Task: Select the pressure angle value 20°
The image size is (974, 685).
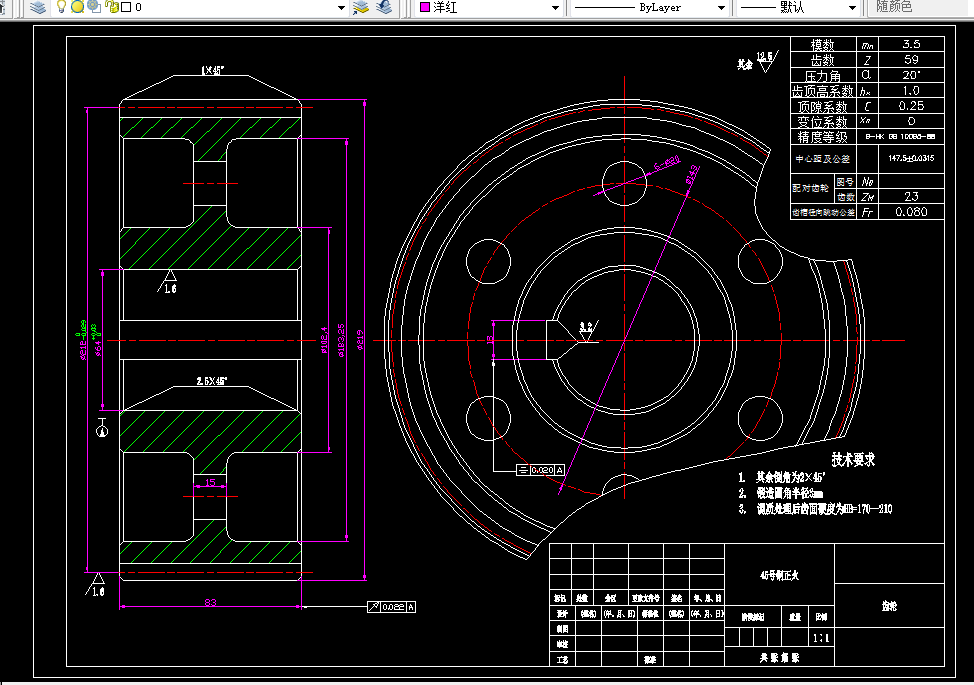Action: pyautogui.click(x=911, y=75)
